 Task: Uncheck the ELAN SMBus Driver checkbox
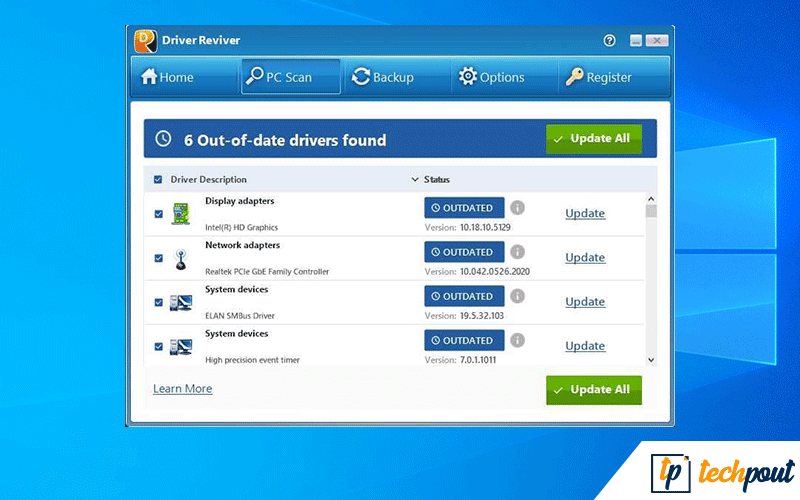click(x=159, y=302)
